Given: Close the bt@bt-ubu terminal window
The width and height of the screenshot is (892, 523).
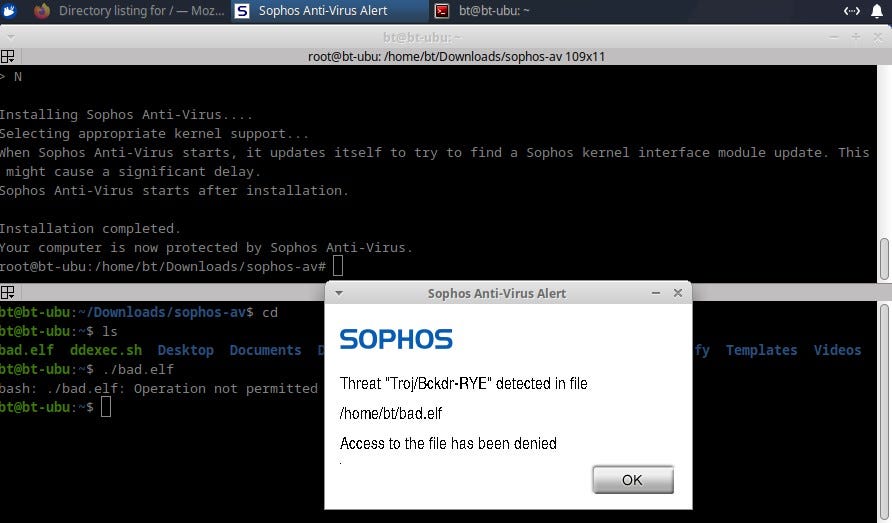Looking at the screenshot, I should (x=878, y=38).
